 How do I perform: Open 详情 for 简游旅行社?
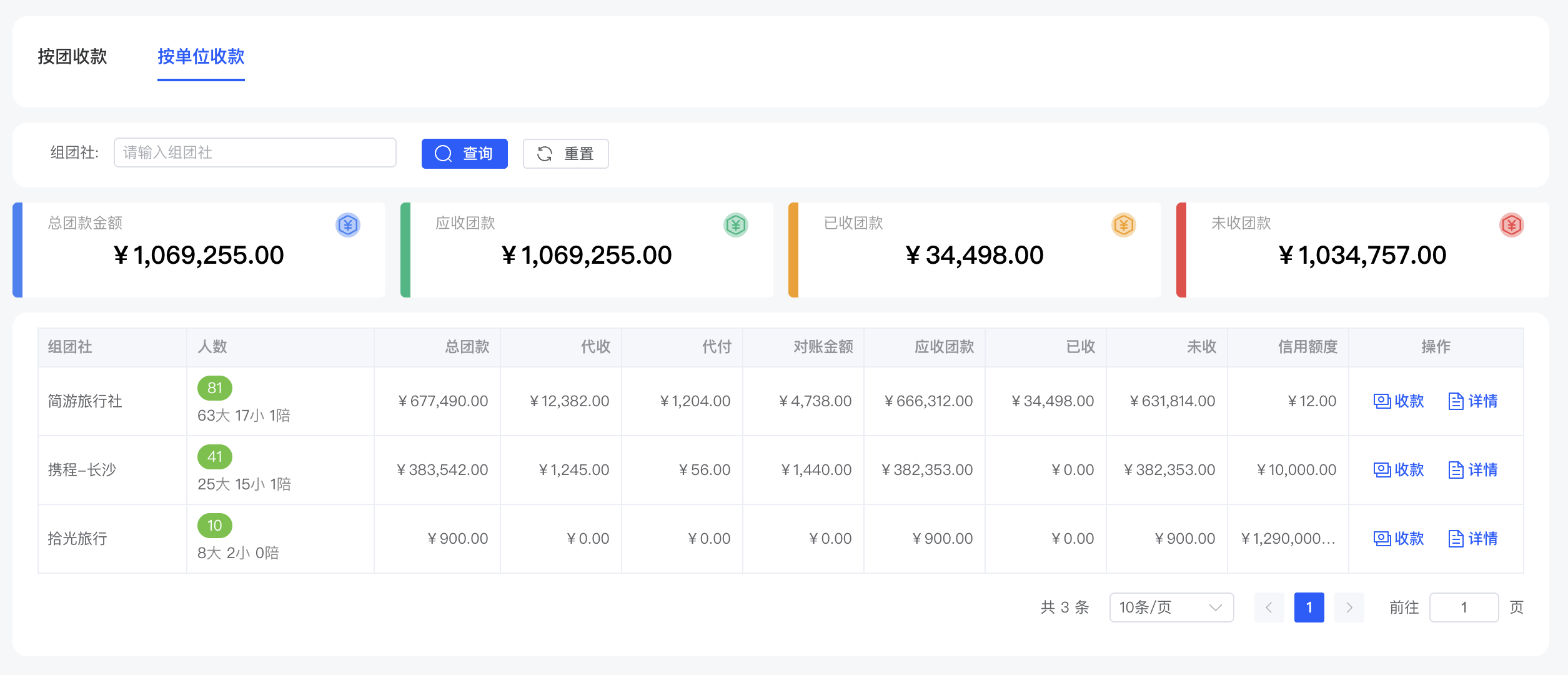[1473, 401]
